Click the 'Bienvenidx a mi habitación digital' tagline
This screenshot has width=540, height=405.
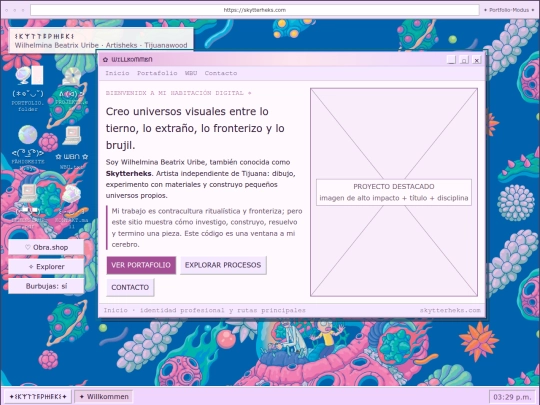tap(178, 93)
